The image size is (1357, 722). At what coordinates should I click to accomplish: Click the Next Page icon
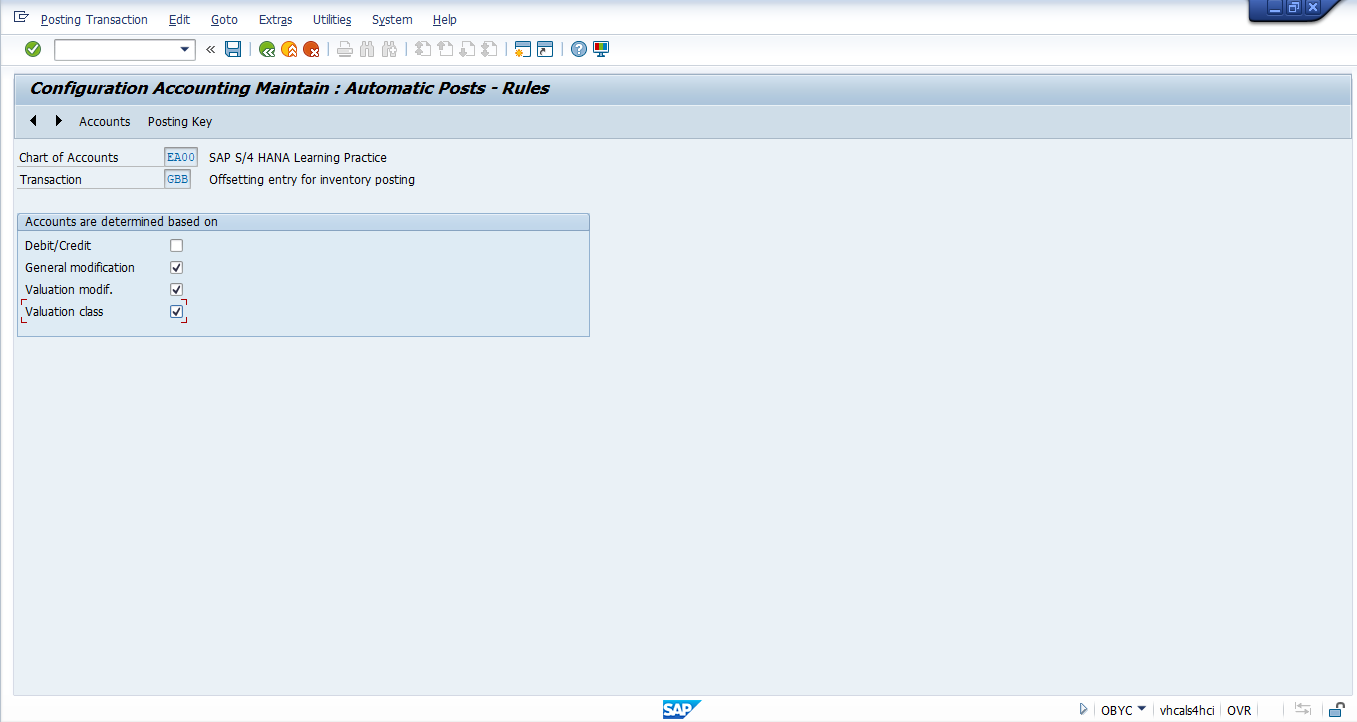[x=467, y=49]
